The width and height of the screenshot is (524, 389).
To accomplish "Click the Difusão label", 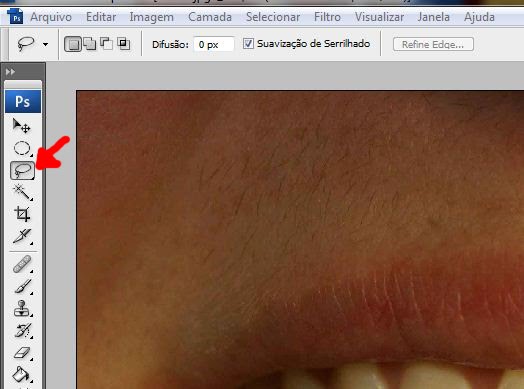I will 170,44.
